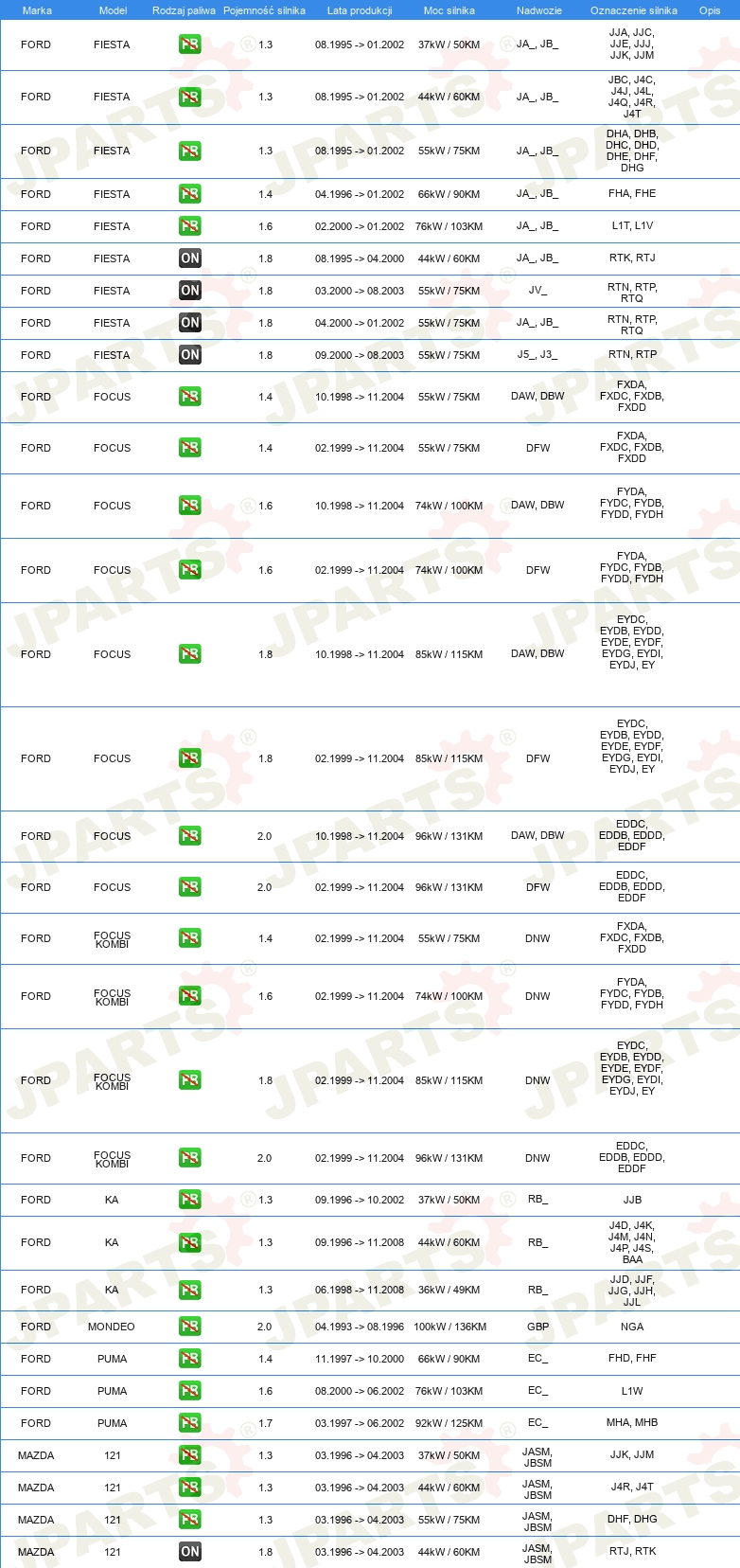This screenshot has width=740, height=1568.
Task: Select the FHD, FHF engine code cell
Action: [x=632, y=1359]
